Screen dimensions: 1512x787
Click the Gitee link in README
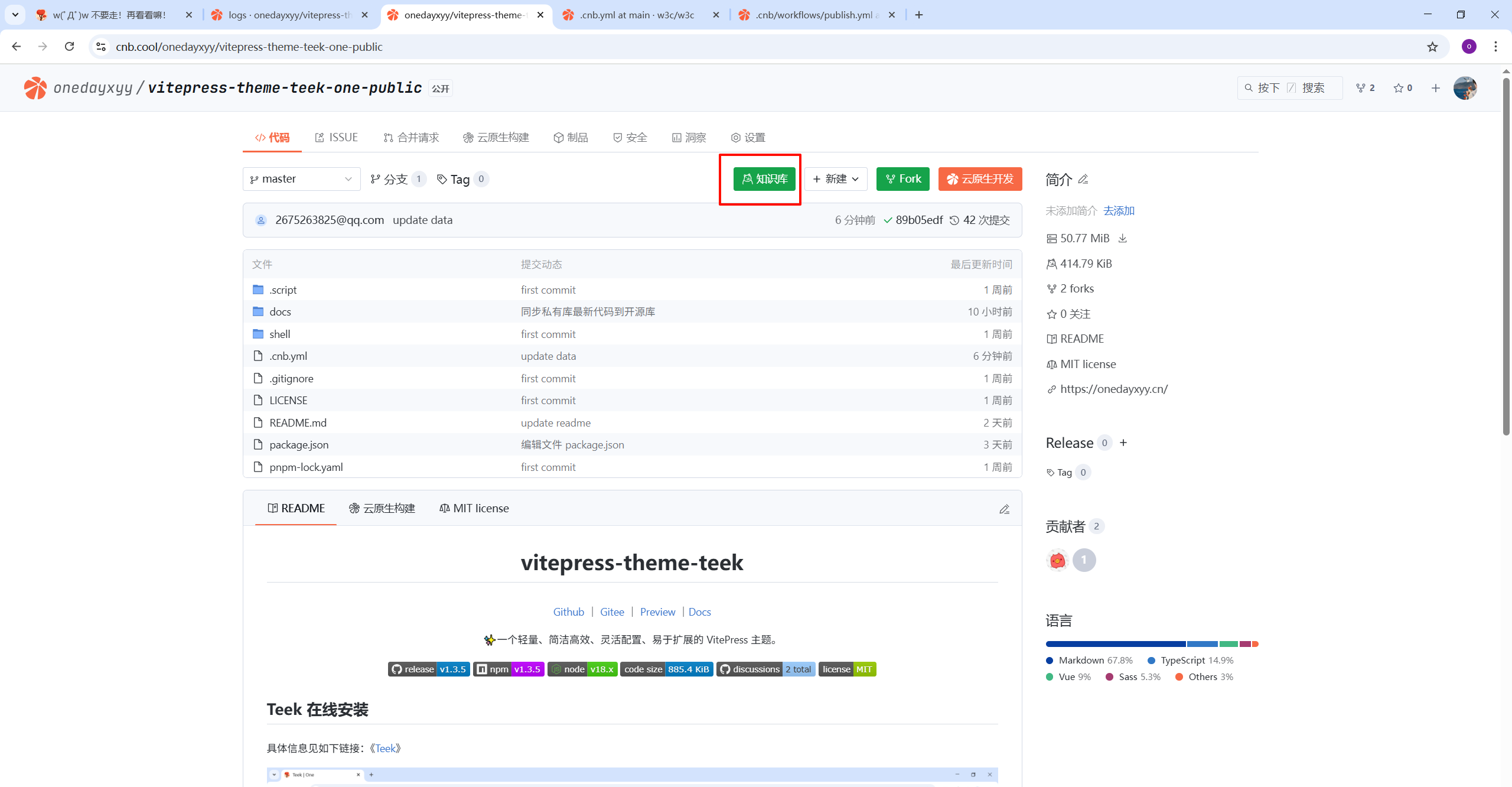tap(612, 612)
